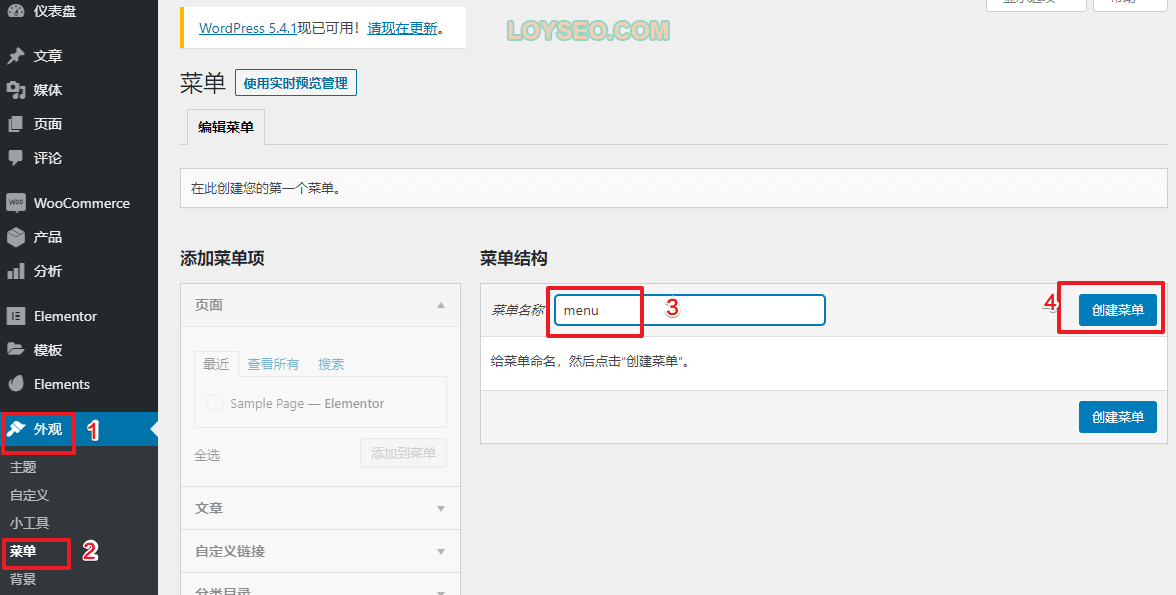Open the 小工具 submenu item

(29, 523)
